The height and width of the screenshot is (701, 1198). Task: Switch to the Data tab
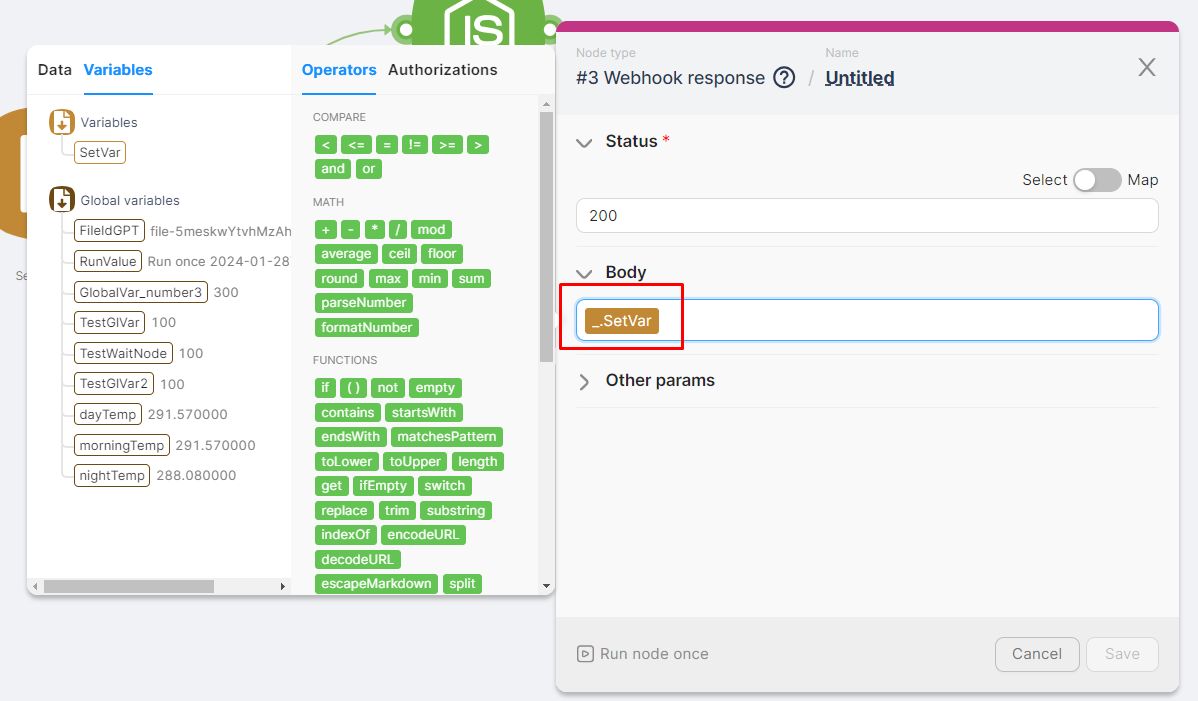tap(55, 70)
